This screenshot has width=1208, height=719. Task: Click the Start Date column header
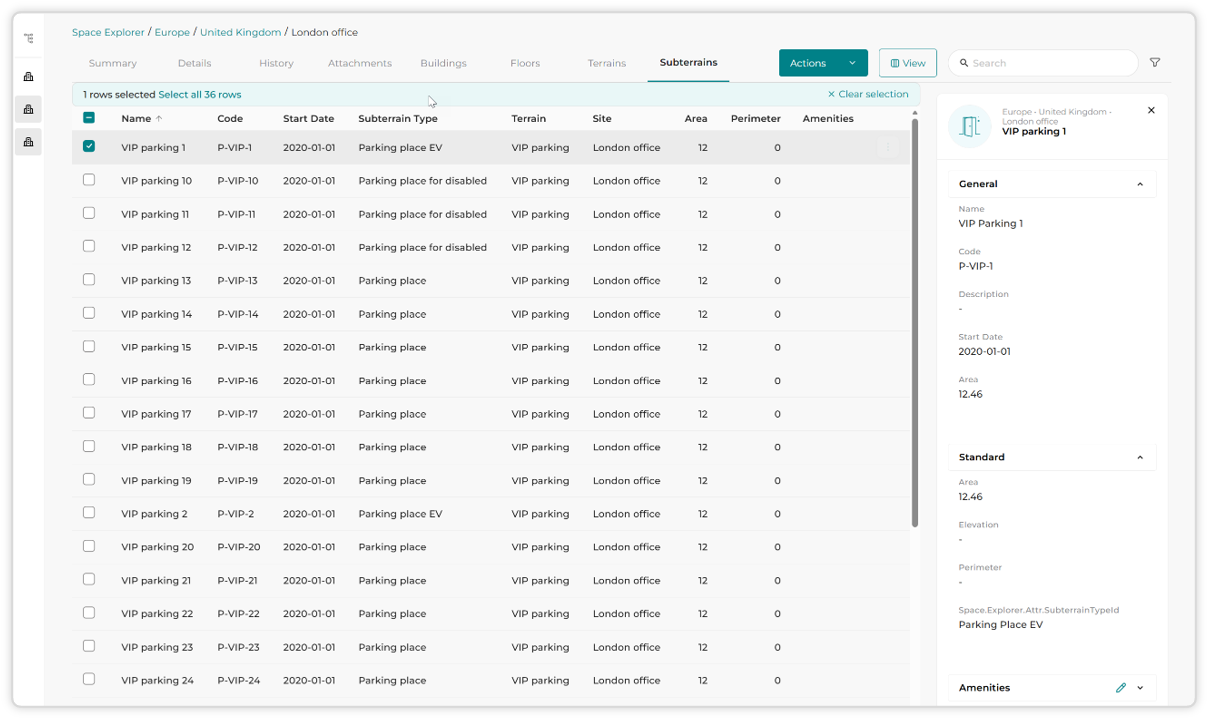click(309, 119)
